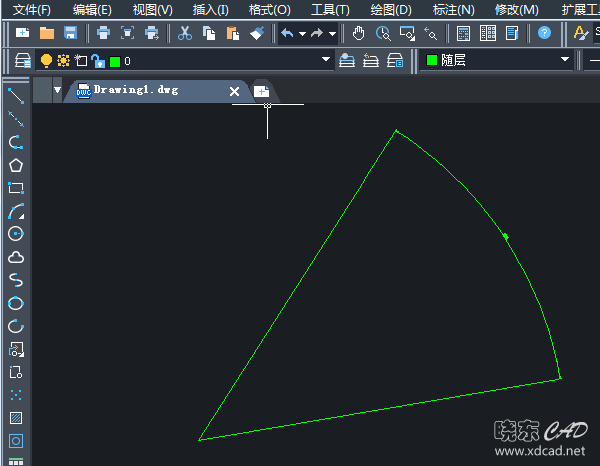Expand the layer dropdown list
Viewport: 600px width, 466px height.
point(326,61)
